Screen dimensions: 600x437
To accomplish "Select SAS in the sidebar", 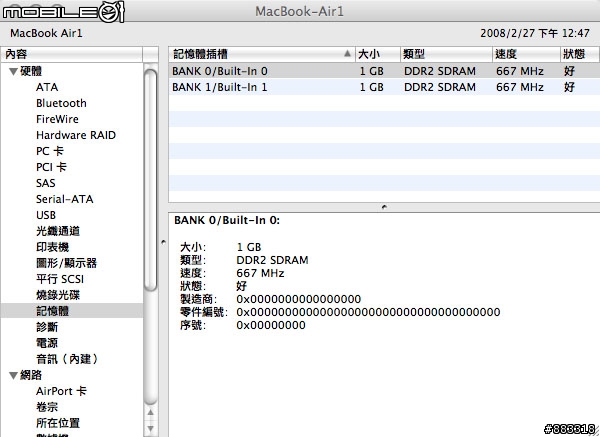I will (x=46, y=183).
